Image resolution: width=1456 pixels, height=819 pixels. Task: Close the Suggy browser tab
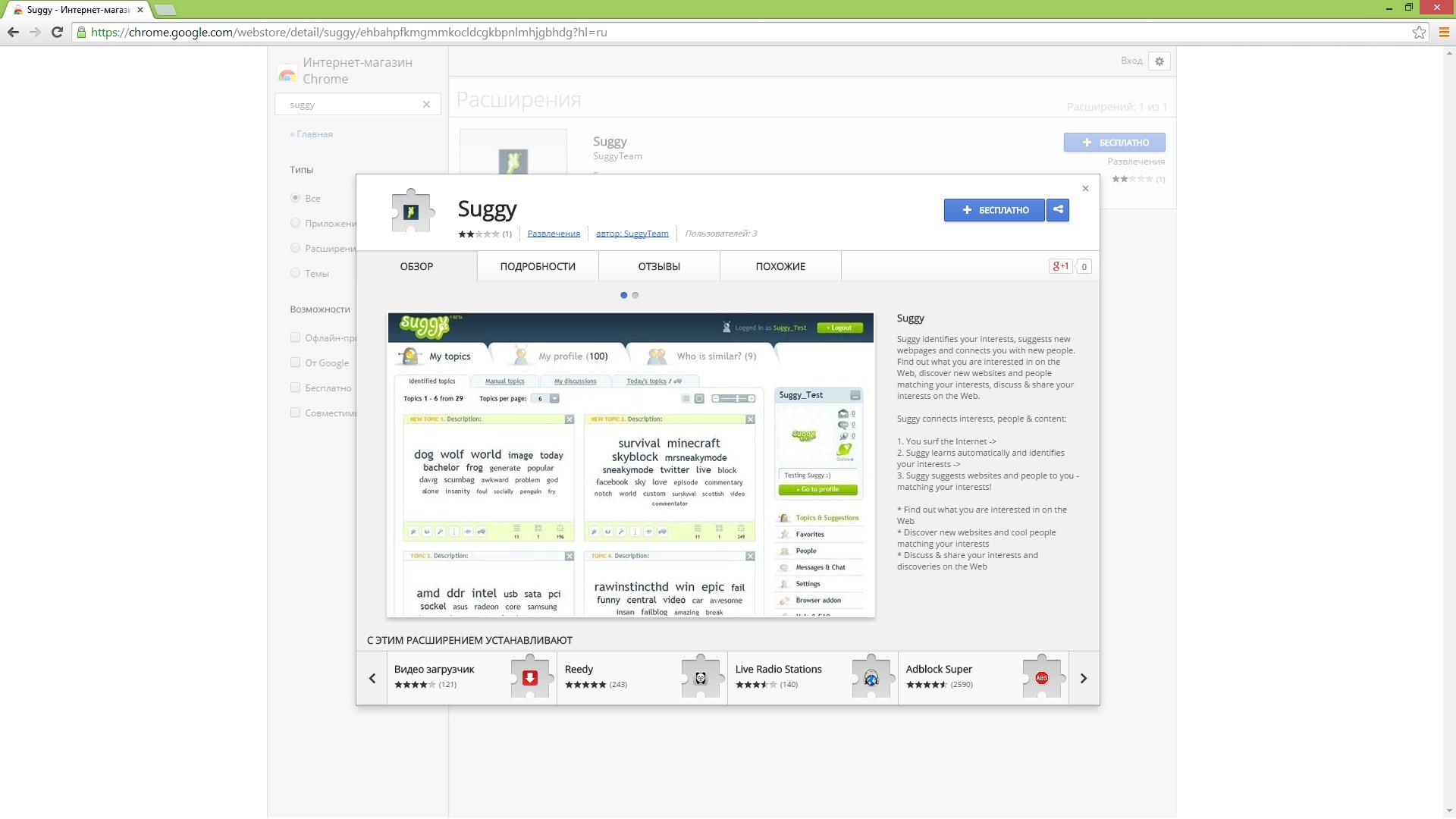pos(140,10)
